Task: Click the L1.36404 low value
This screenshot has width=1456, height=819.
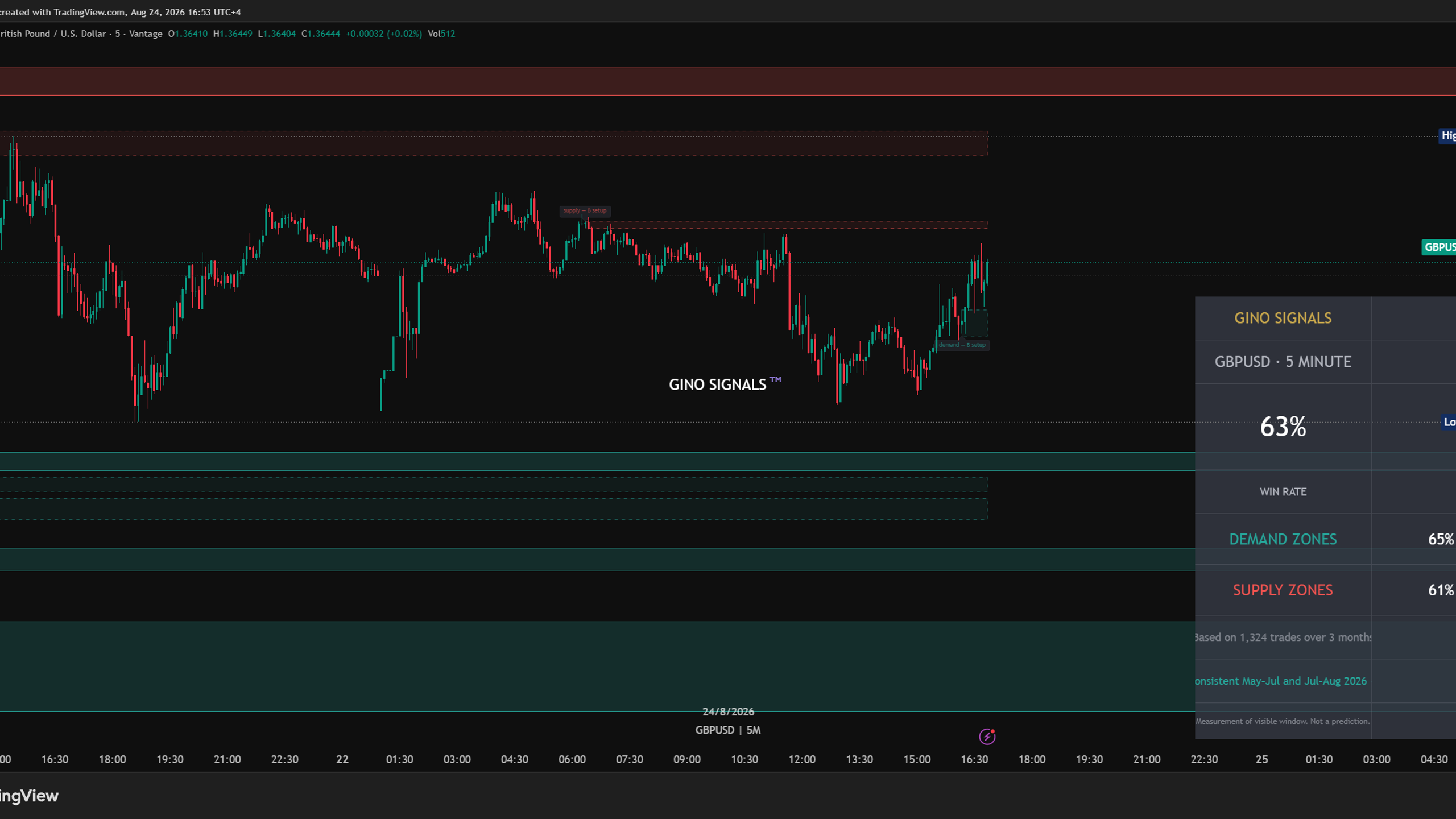Action: (x=277, y=34)
